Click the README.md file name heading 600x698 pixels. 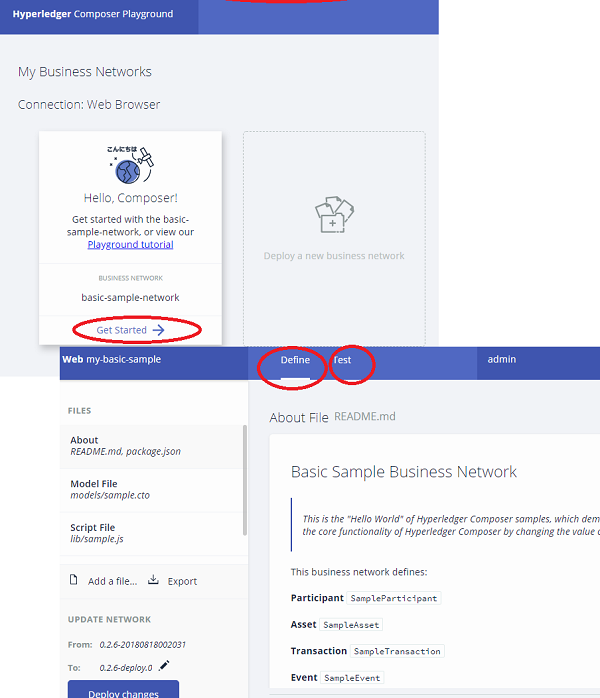(365, 417)
